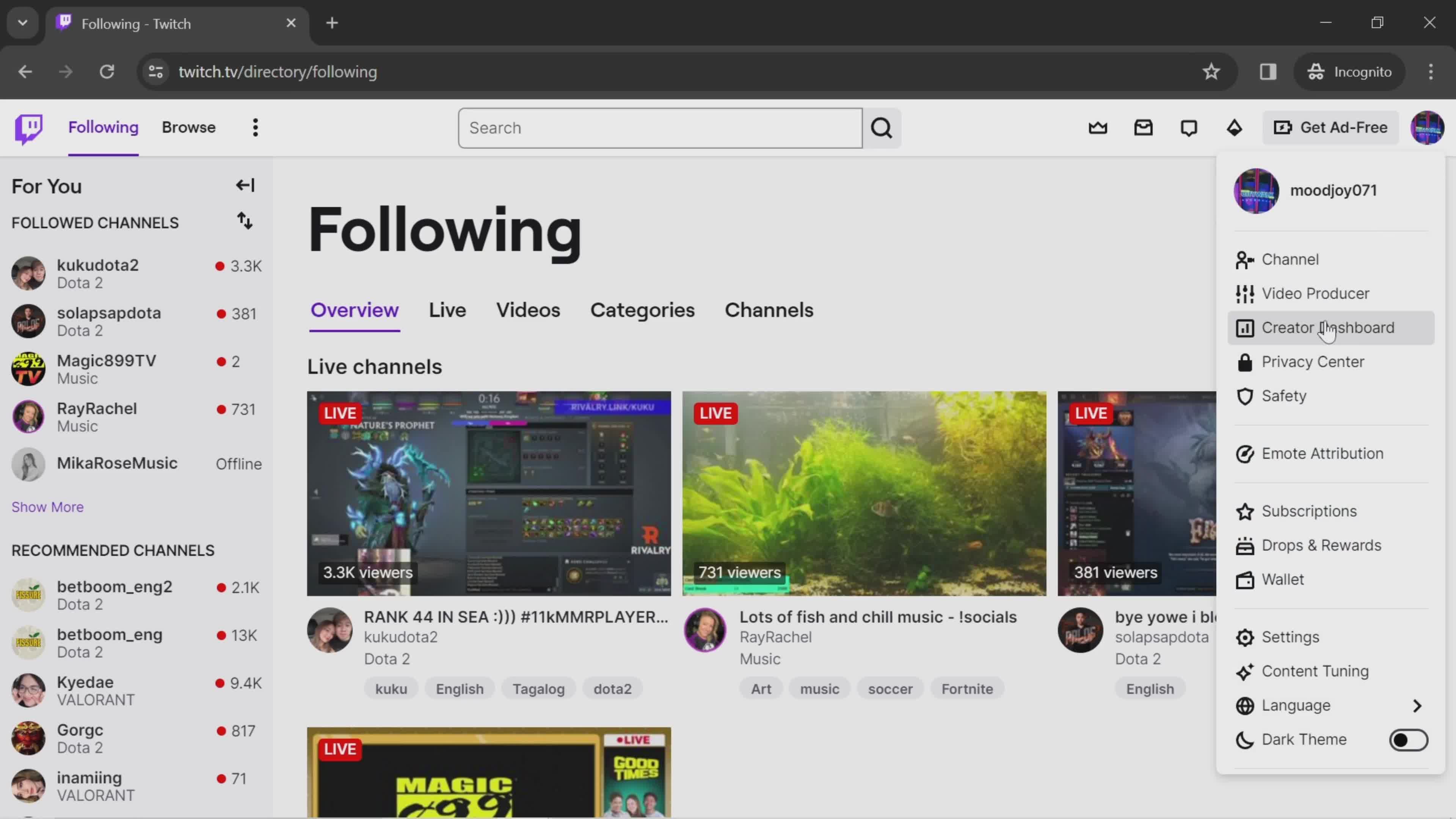The height and width of the screenshot is (819, 1456).
Task: Open a new browser tab
Action: coord(333,23)
